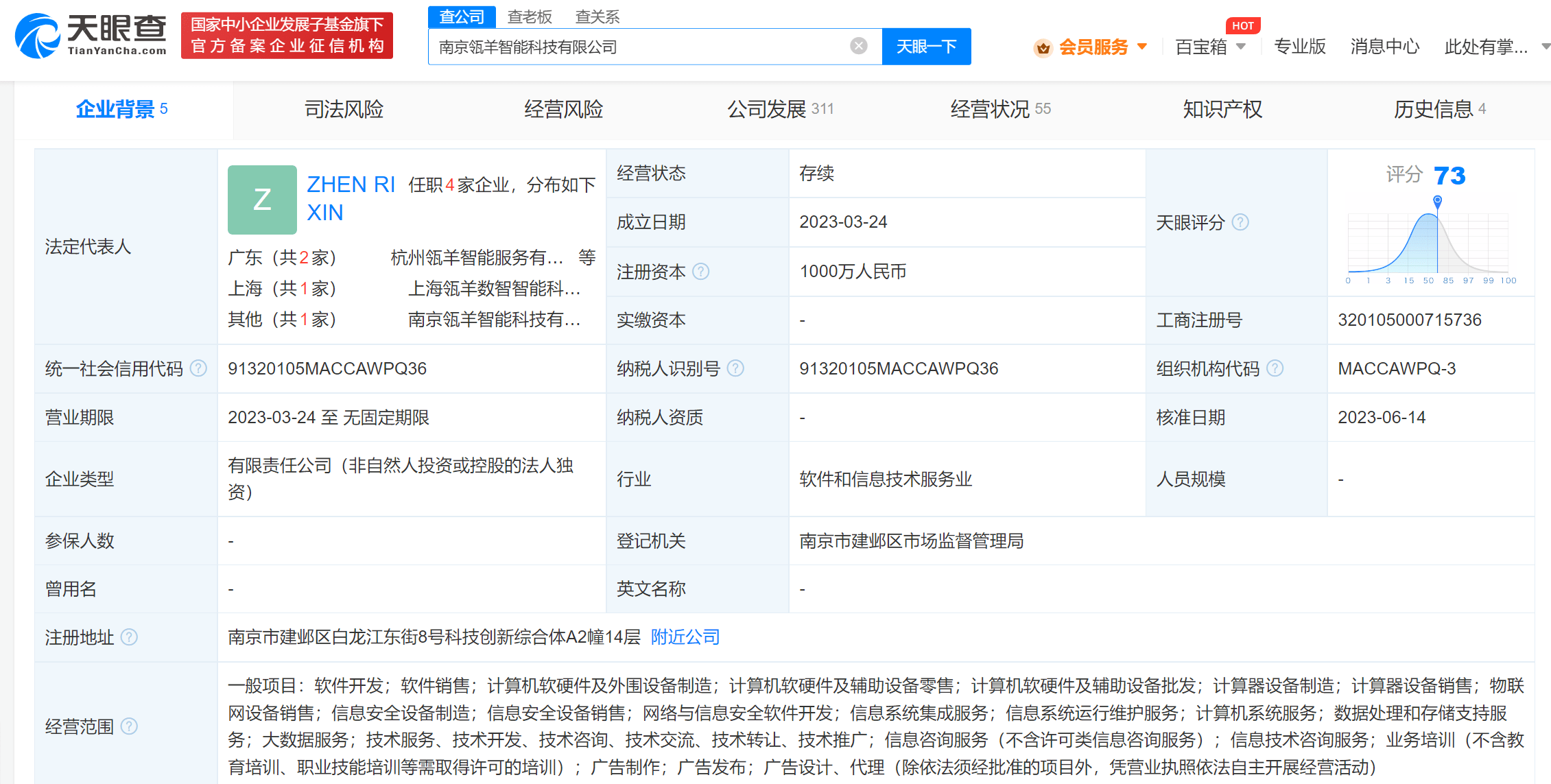
Task: Switch to 查老板 search tab
Action: (x=530, y=16)
